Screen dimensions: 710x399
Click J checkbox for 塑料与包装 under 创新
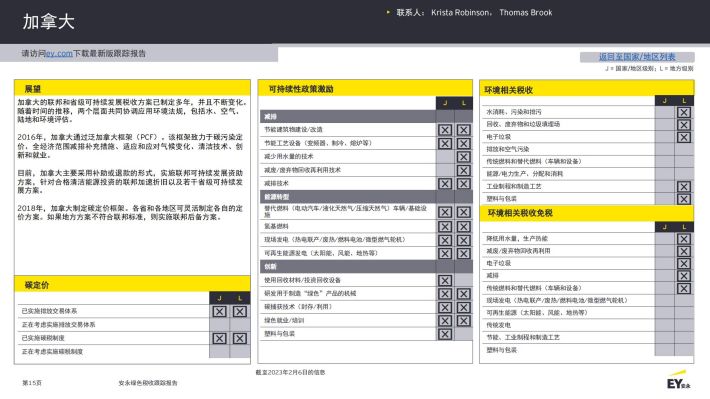click(445, 334)
